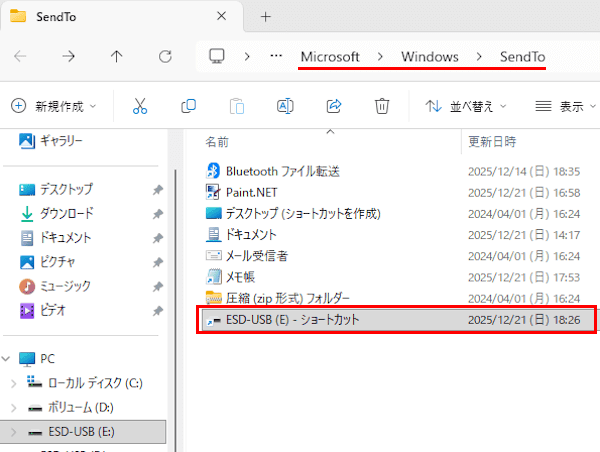Click SendTo in the breadcrumb path
Viewport: 600px width, 452px height.
coord(522,57)
